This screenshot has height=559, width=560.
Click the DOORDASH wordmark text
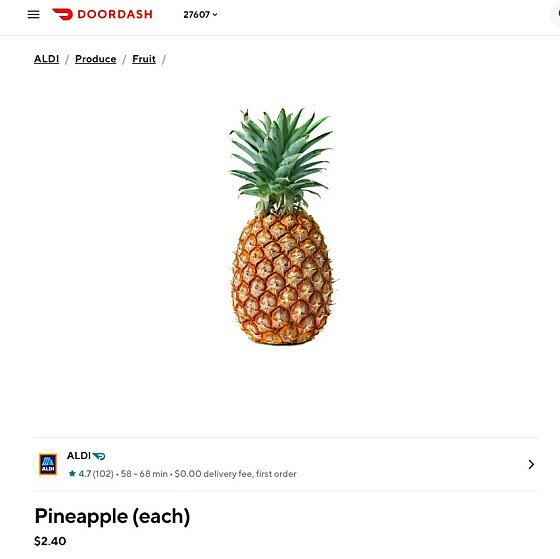[115, 14]
